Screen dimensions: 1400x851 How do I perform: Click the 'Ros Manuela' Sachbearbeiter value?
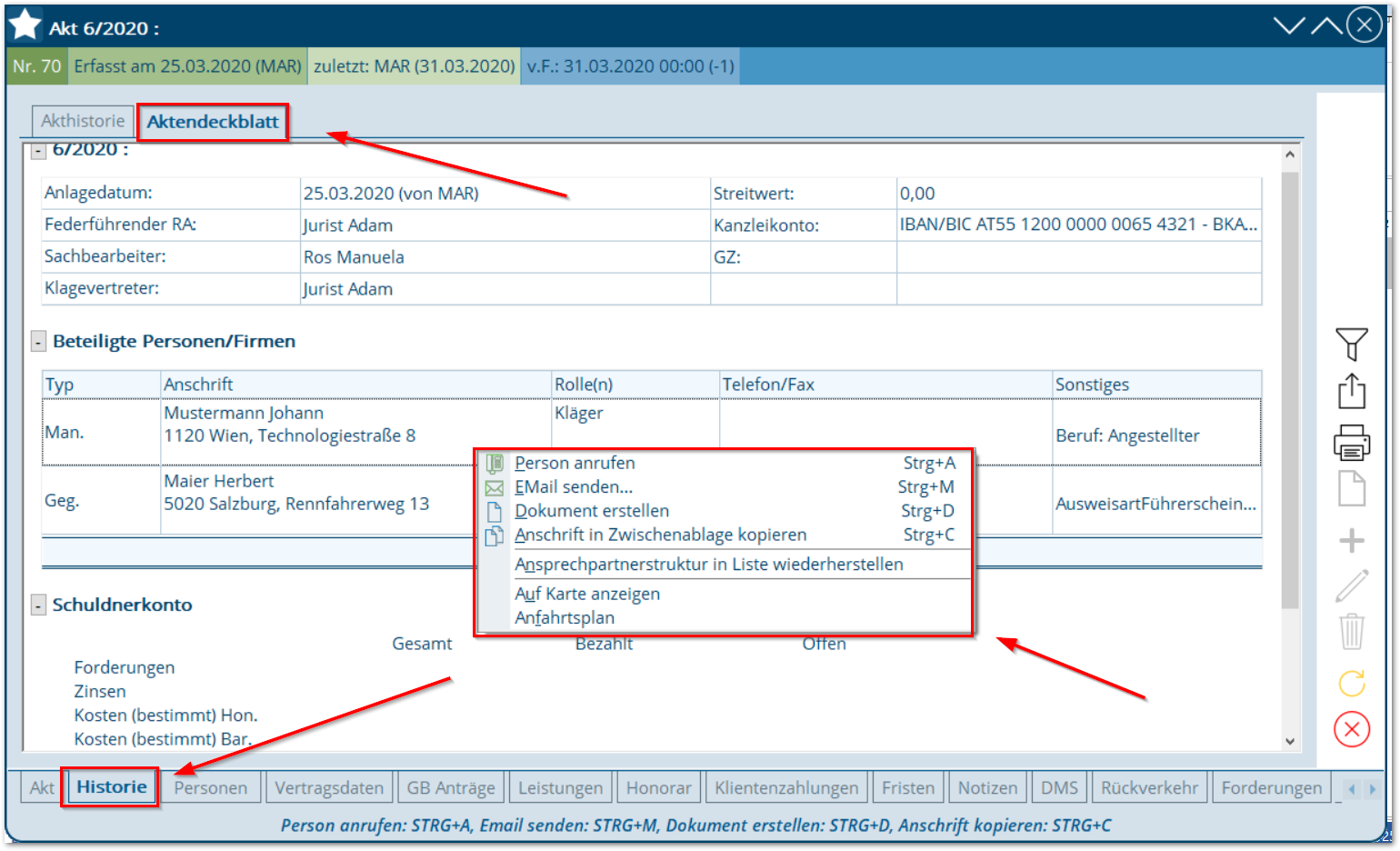[505, 257]
